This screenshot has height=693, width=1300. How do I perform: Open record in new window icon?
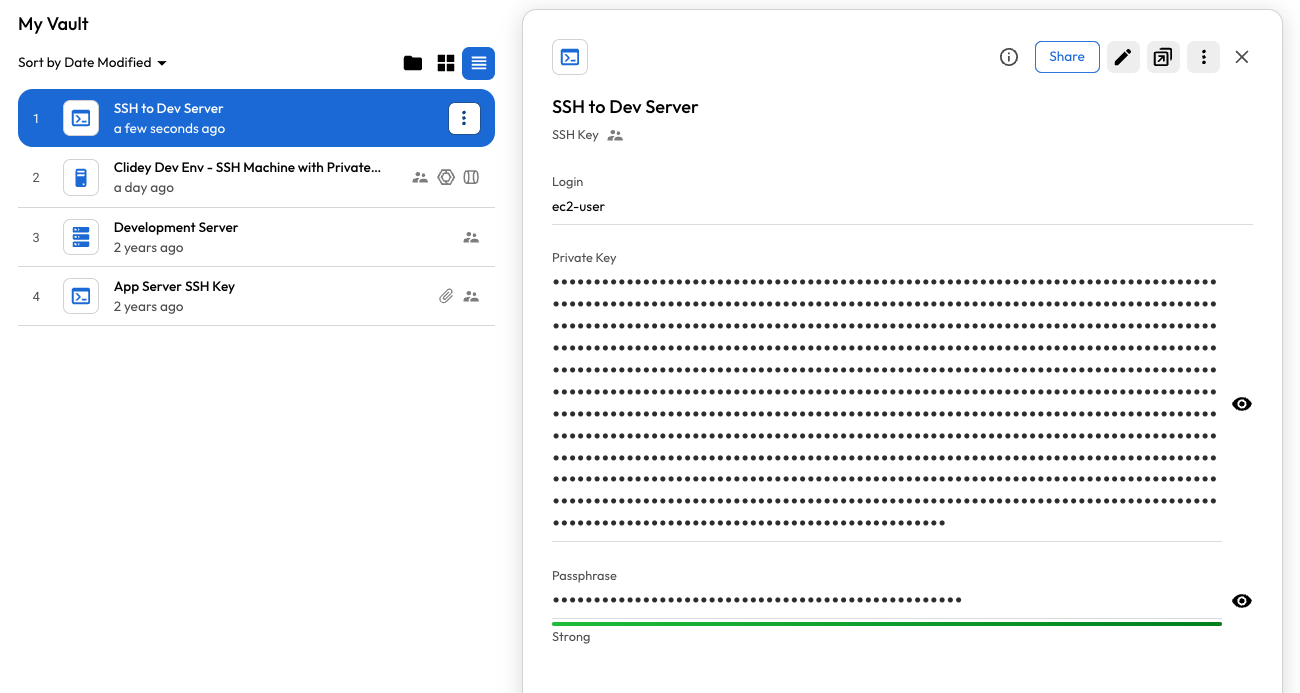(1162, 57)
